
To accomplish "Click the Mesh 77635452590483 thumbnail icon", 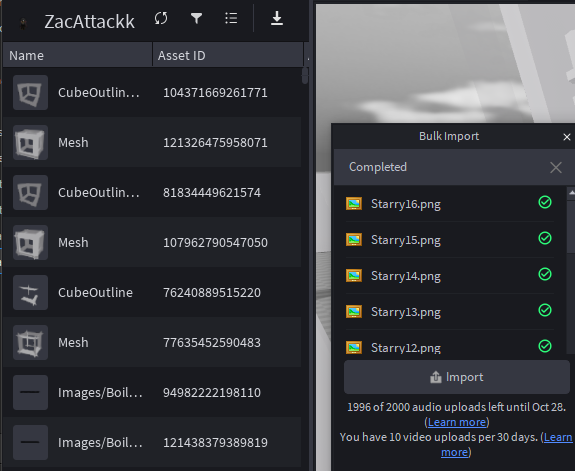I will pos(30,342).
